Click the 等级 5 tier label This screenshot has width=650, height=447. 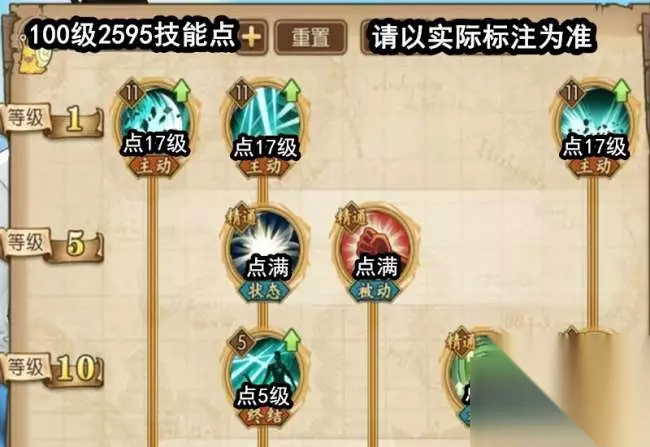52,245
